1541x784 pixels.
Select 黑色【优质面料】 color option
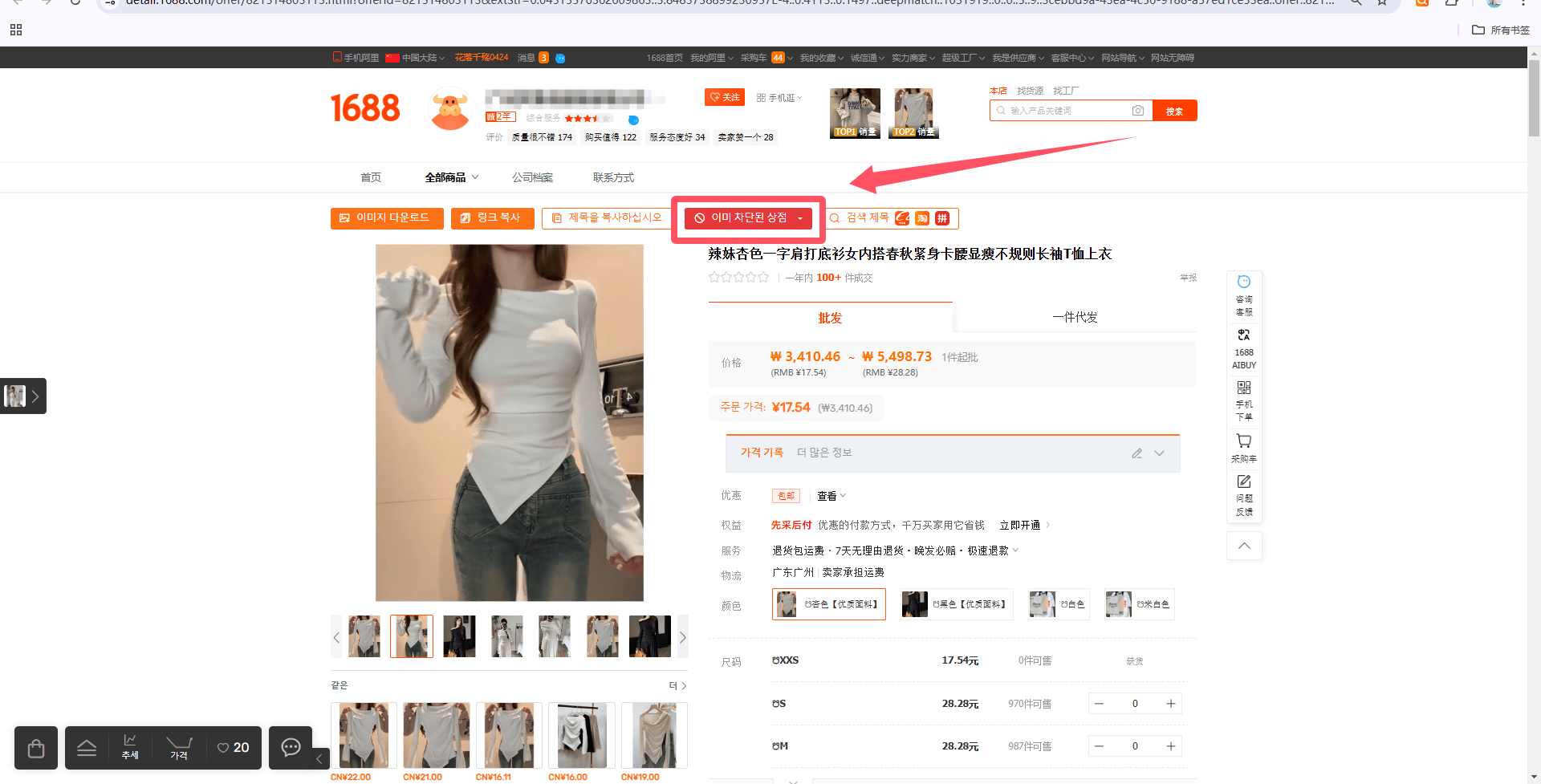click(956, 604)
